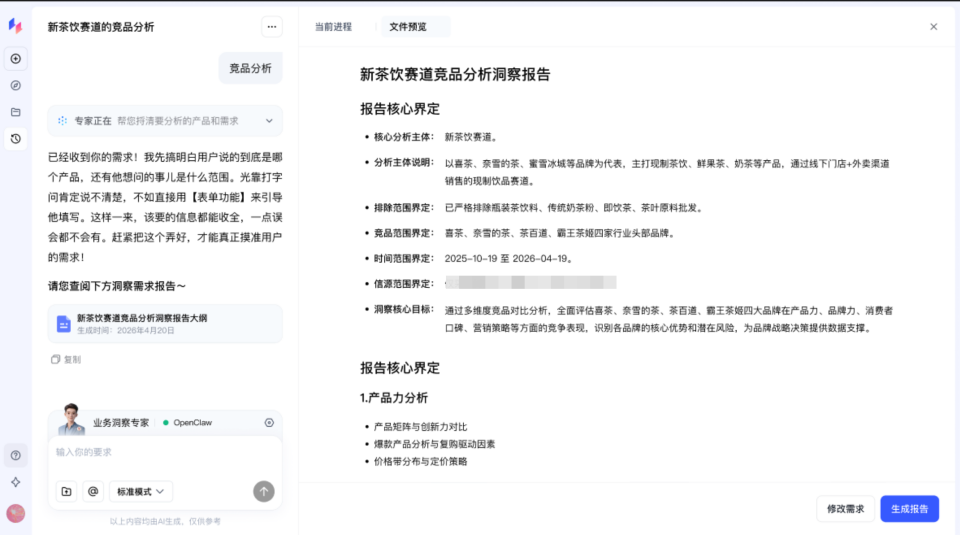
Task: Click the 以上内容均由AI生成 disclaimer text
Action: click(165, 522)
